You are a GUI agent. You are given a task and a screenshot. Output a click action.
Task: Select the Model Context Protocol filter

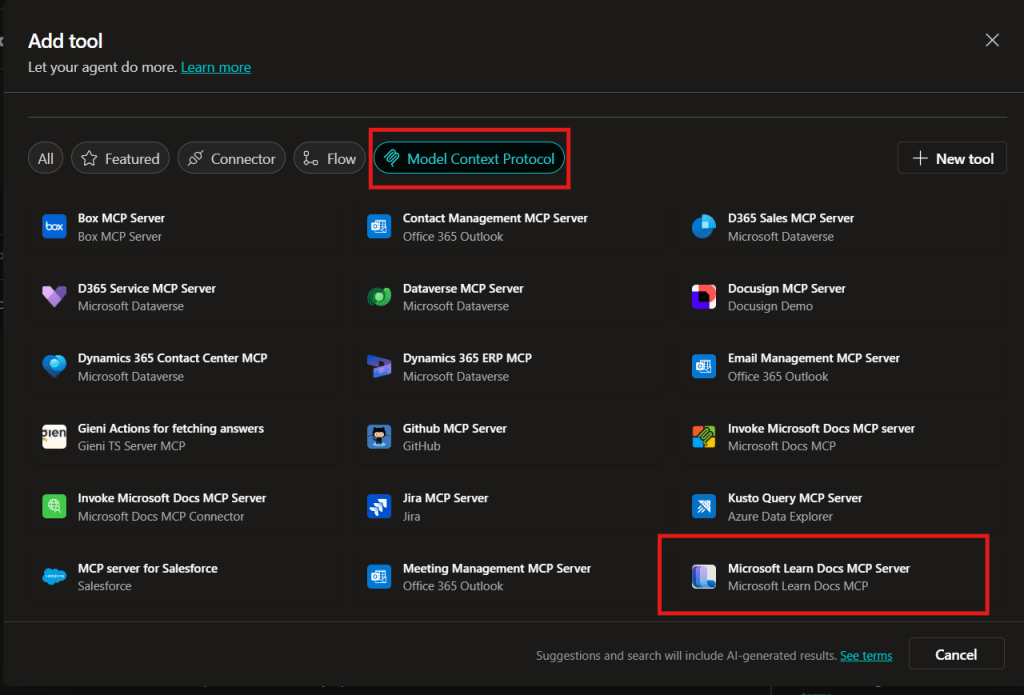(469, 158)
